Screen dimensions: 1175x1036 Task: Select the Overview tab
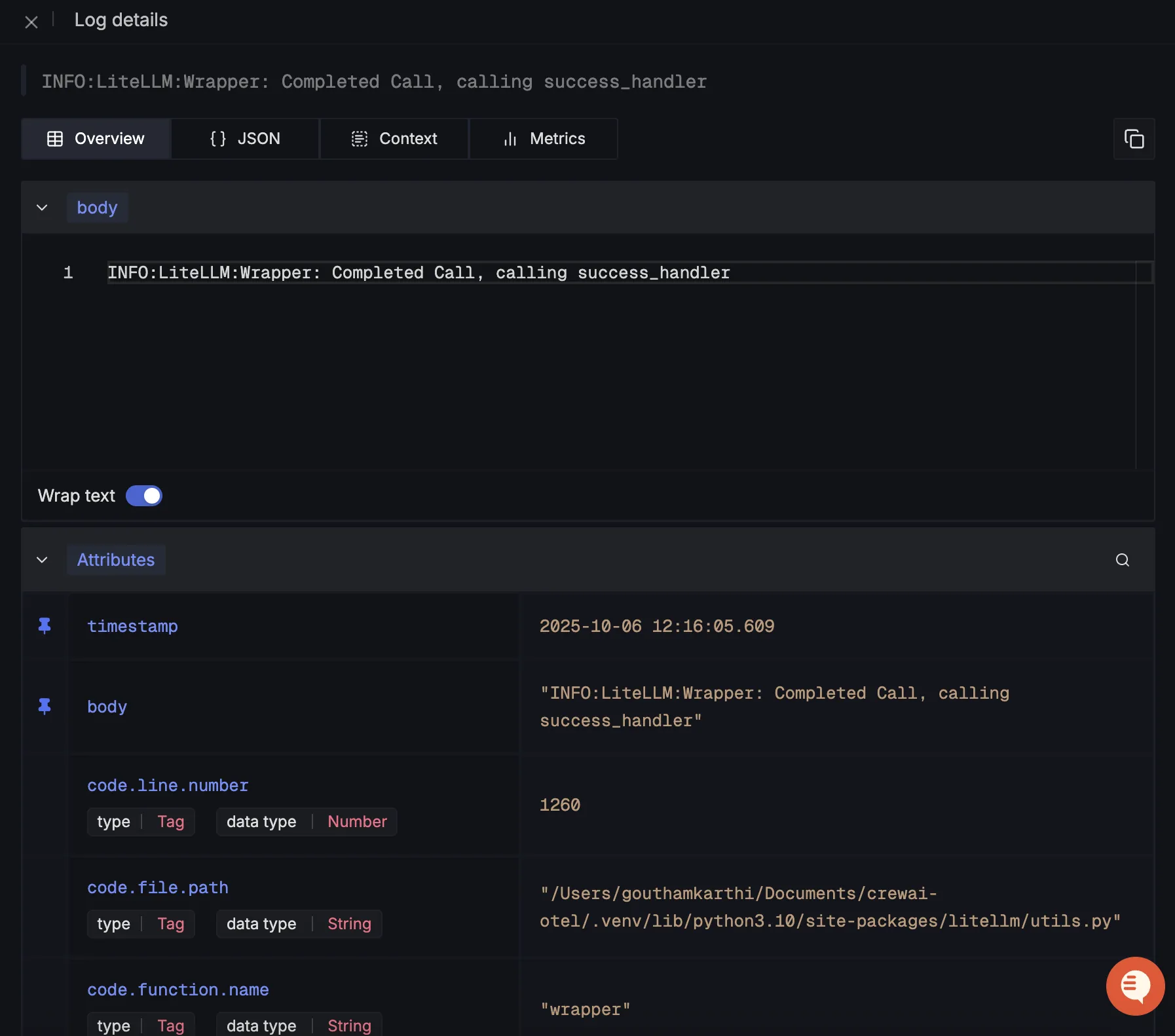click(x=96, y=139)
